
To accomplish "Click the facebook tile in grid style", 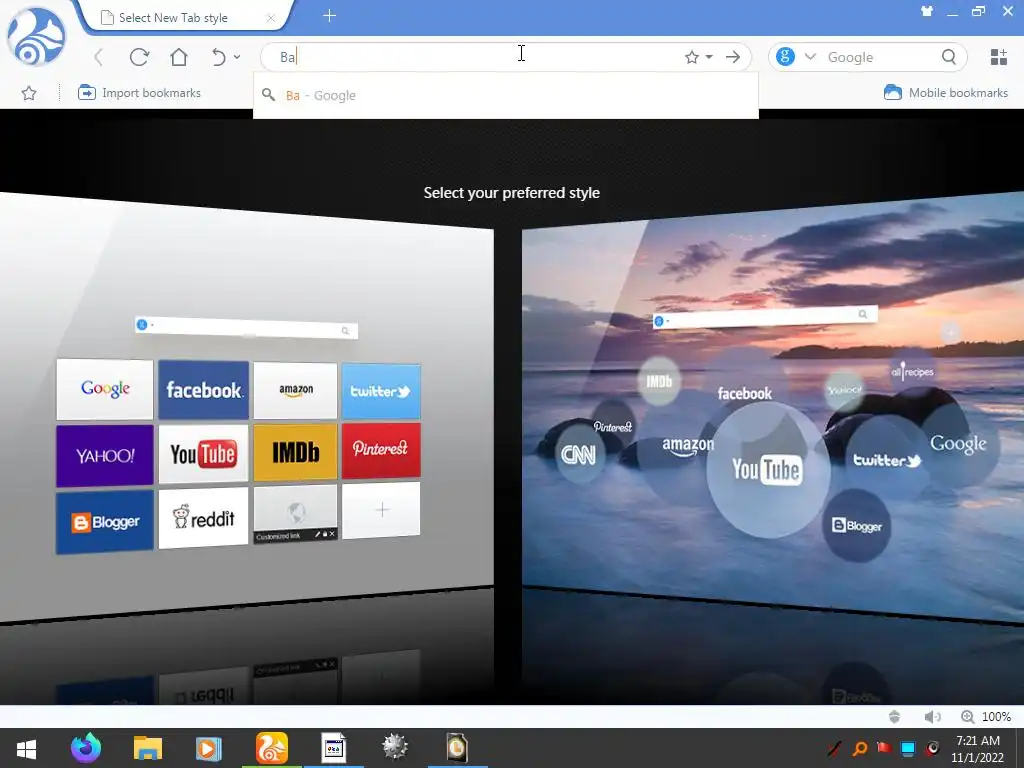I will coord(204,390).
